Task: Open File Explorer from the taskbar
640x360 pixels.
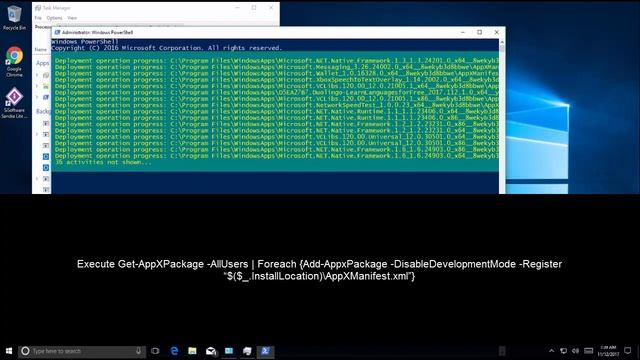Action: (x=192, y=351)
